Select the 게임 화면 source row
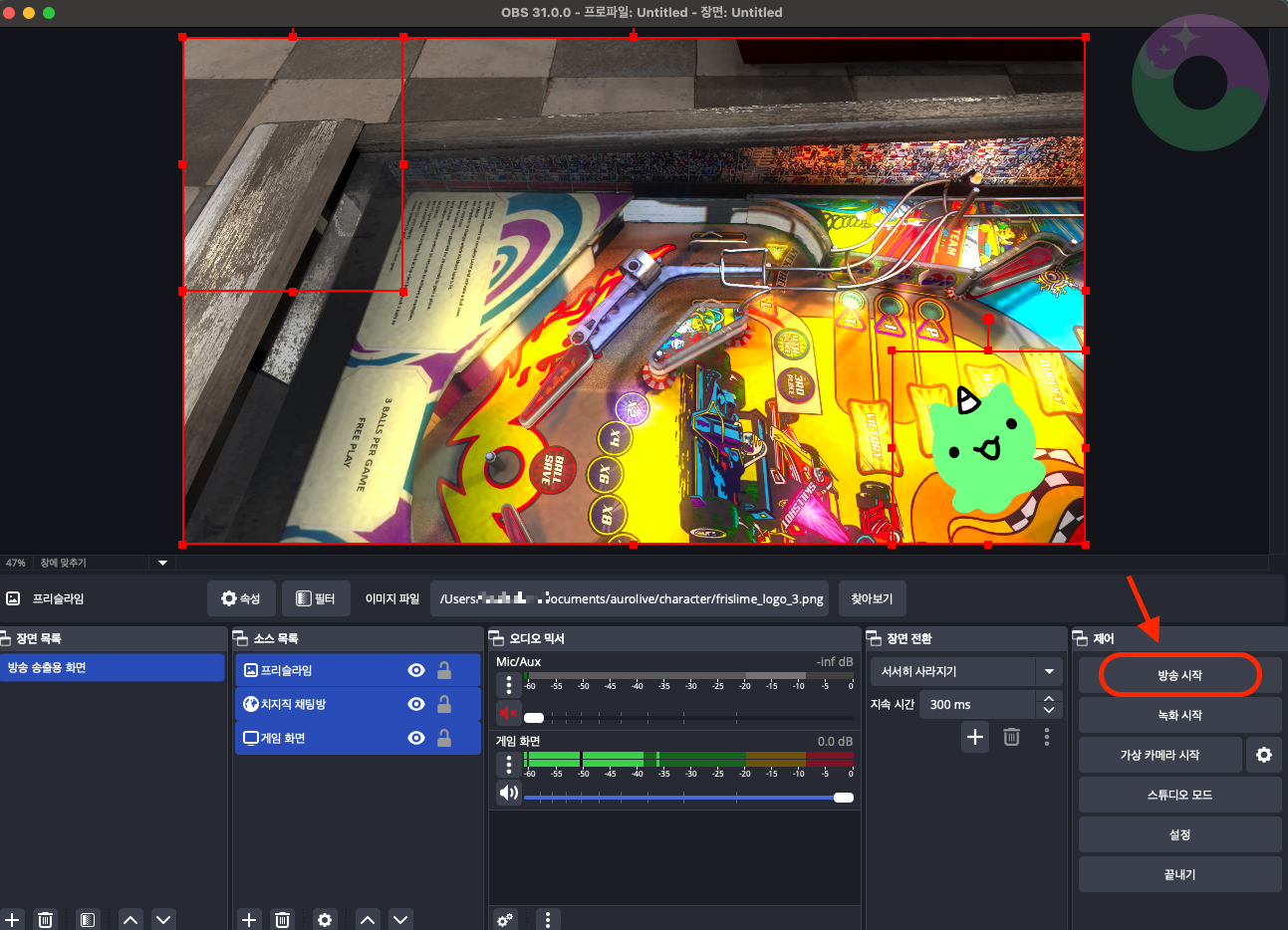The image size is (1288, 930). (358, 738)
